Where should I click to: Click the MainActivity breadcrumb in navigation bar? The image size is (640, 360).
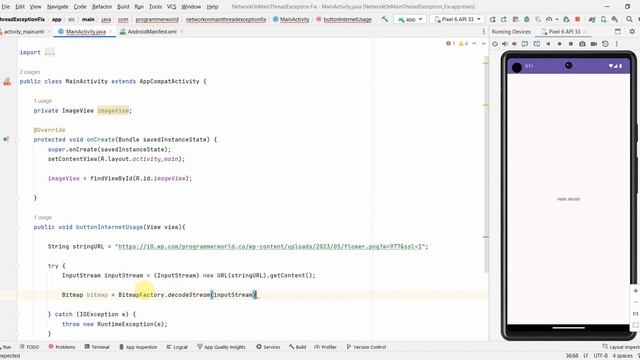pos(291,19)
